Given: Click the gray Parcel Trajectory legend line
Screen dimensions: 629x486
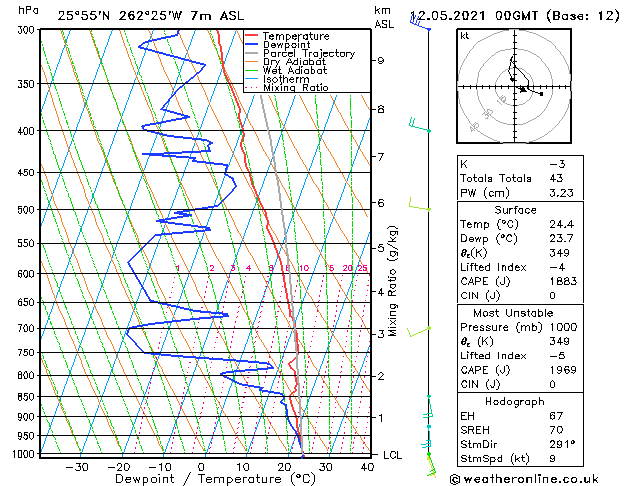Looking at the screenshot, I should point(252,53).
